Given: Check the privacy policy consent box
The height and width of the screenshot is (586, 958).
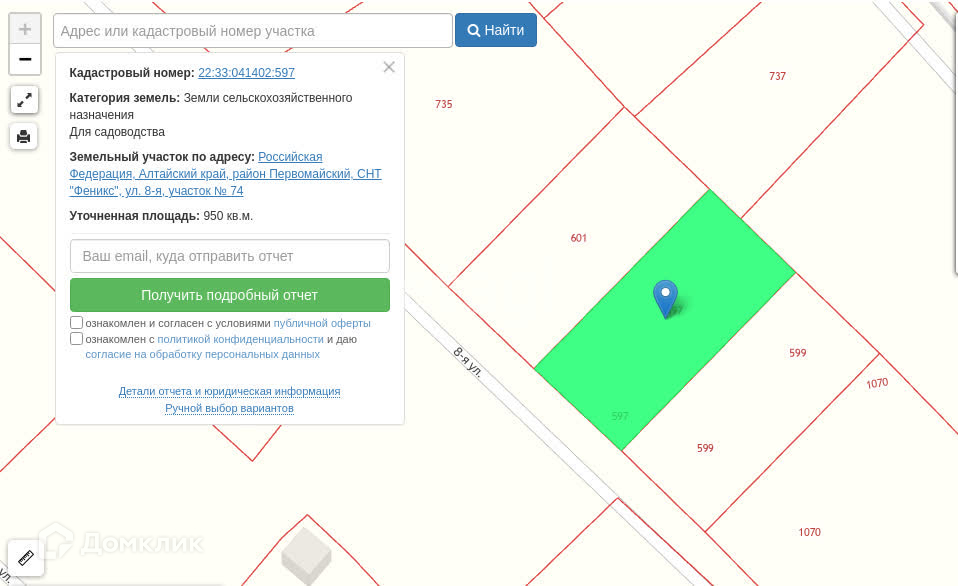Looking at the screenshot, I should [76, 339].
